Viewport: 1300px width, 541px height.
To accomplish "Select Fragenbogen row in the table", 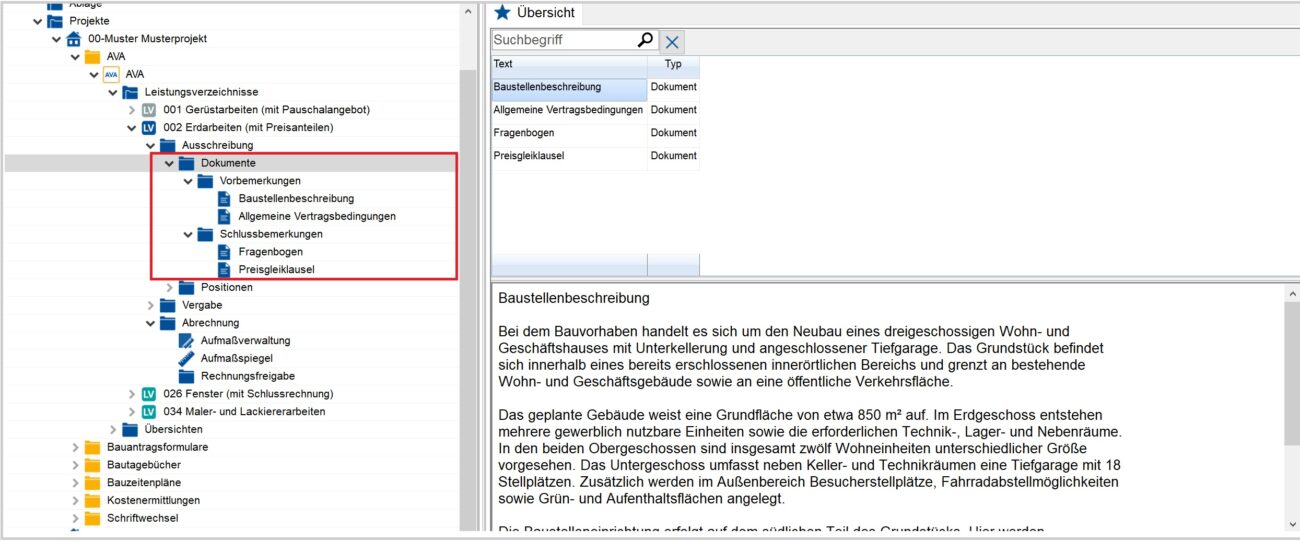I will coord(595,133).
